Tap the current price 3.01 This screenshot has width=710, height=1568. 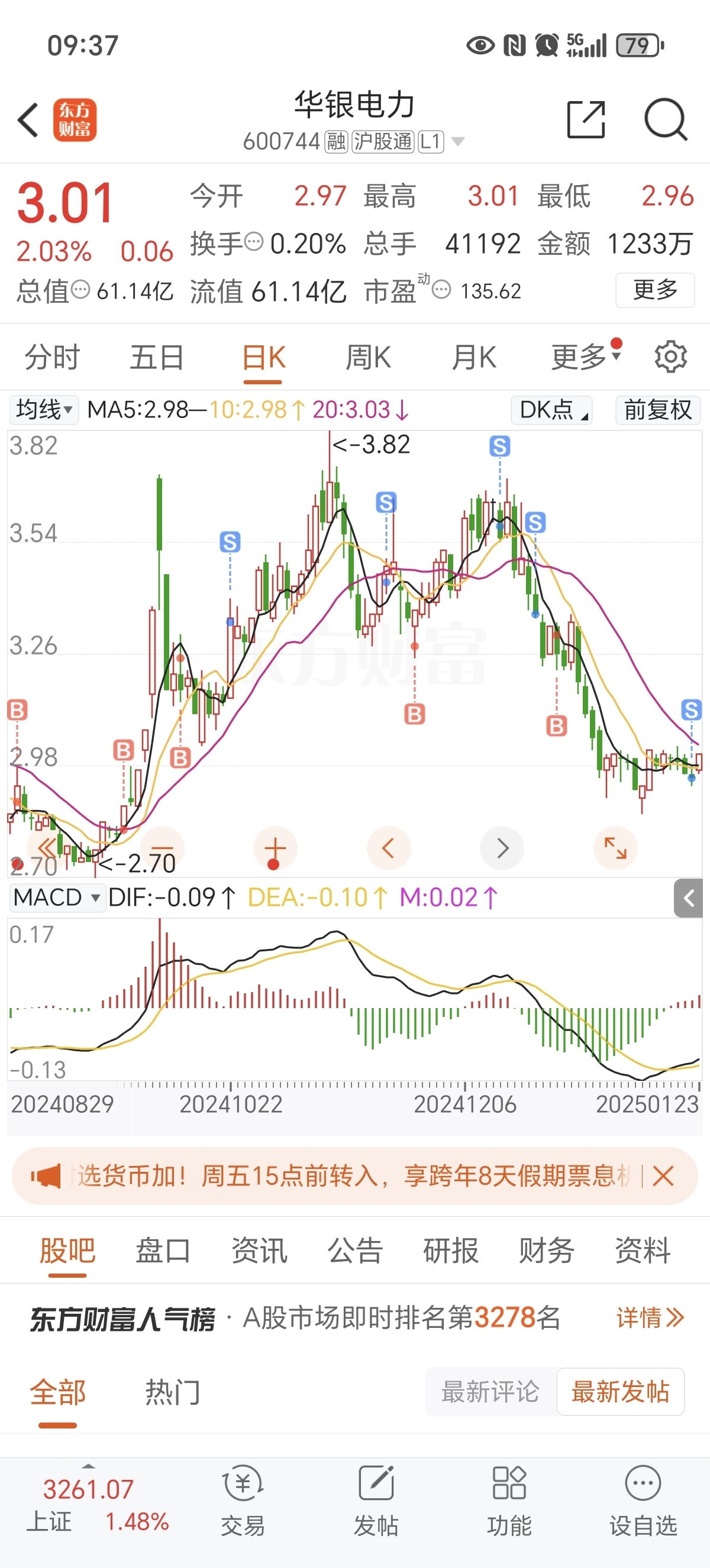(66, 203)
